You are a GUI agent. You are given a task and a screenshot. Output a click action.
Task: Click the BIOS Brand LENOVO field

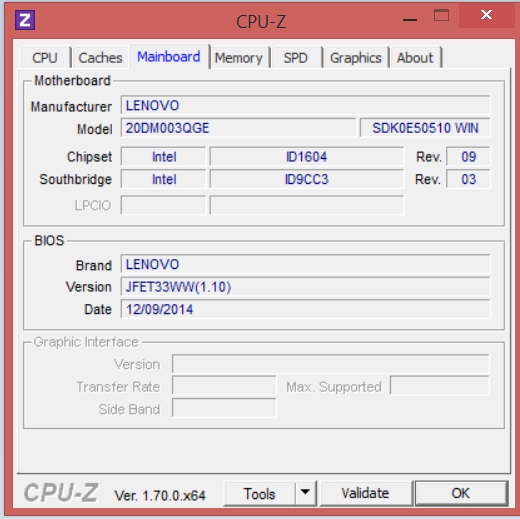305,264
